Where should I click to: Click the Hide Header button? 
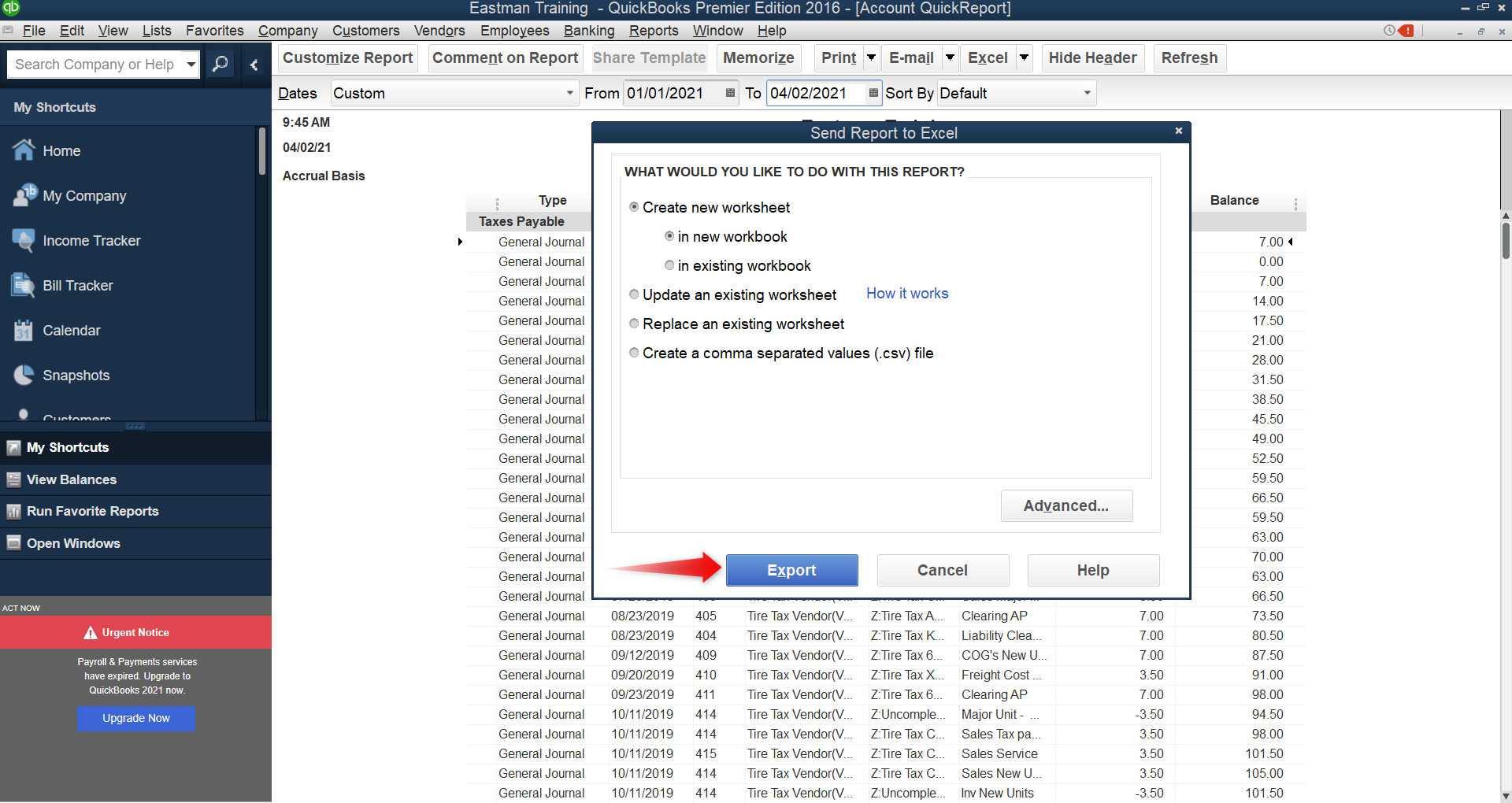tap(1092, 57)
